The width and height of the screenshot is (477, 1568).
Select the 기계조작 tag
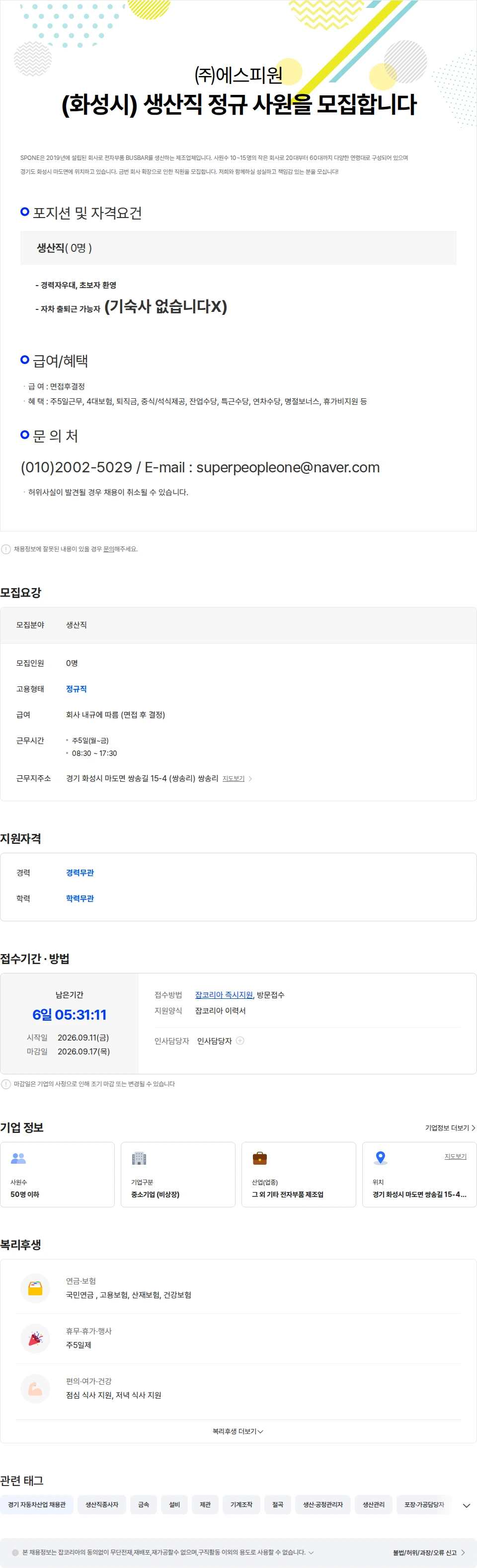[x=241, y=1504]
